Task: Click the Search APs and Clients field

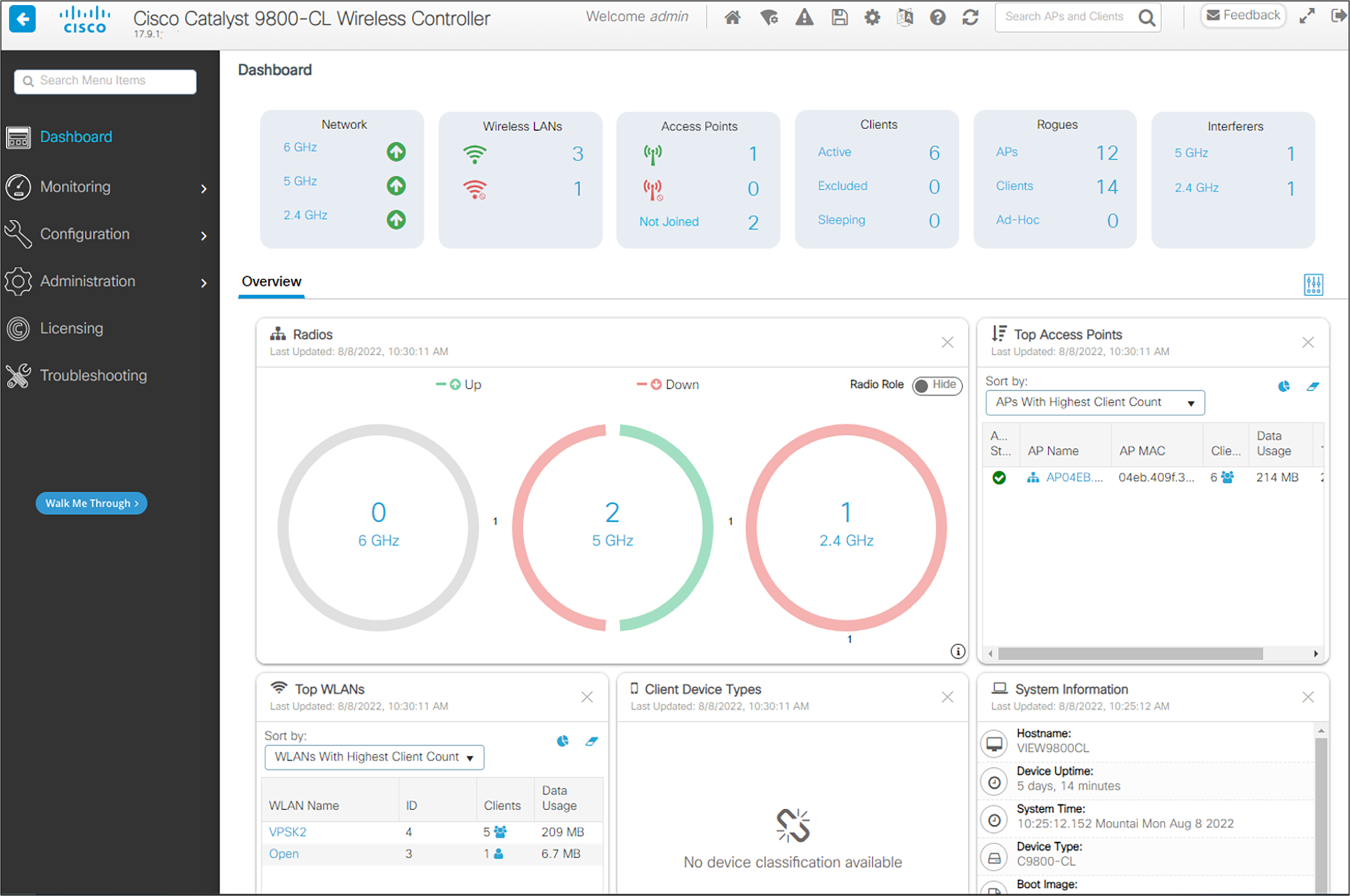Action: [x=1064, y=17]
